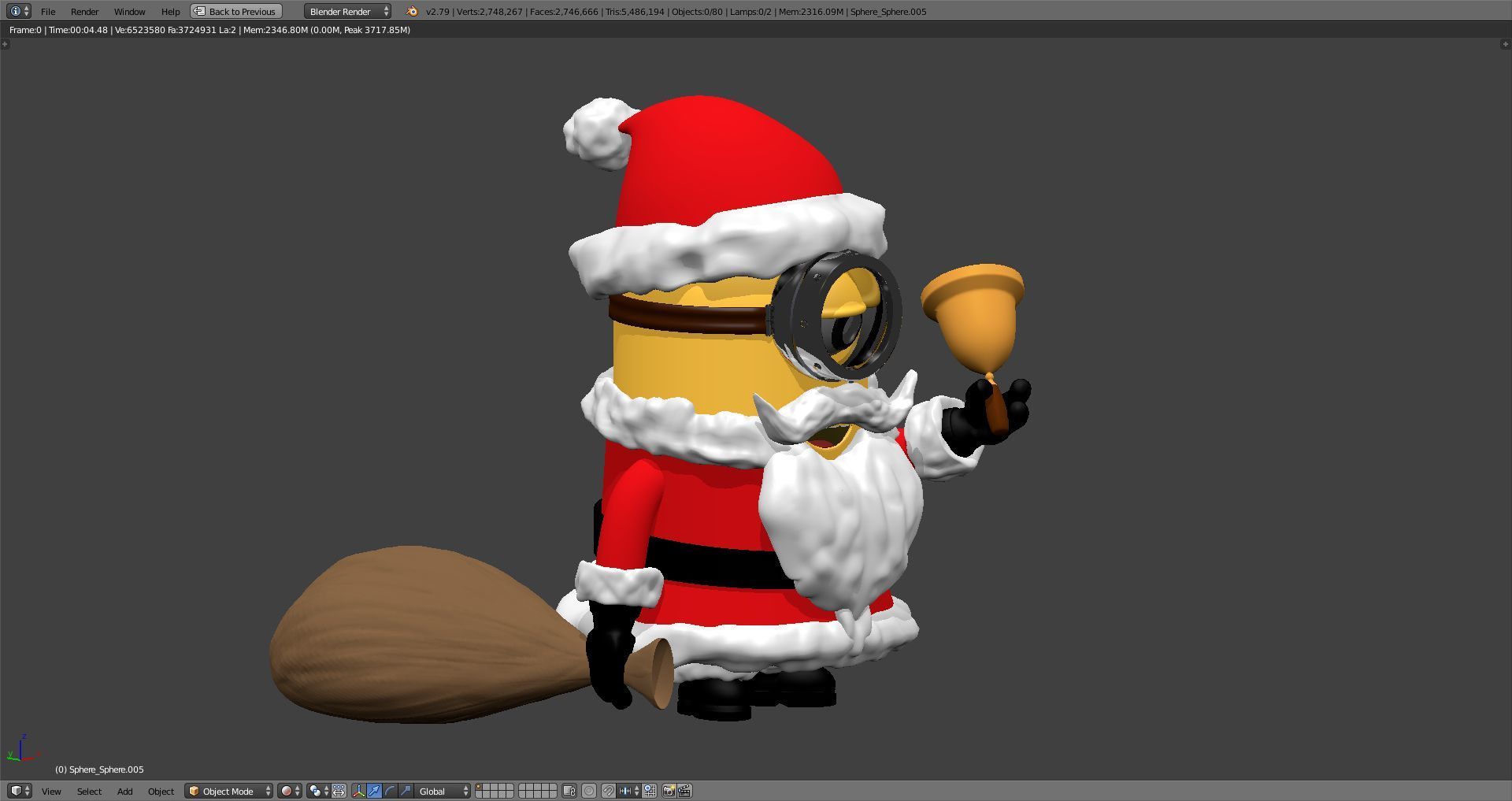The height and width of the screenshot is (801, 1512).
Task: Select scene layer 1 button with the dot
Action: click(479, 788)
